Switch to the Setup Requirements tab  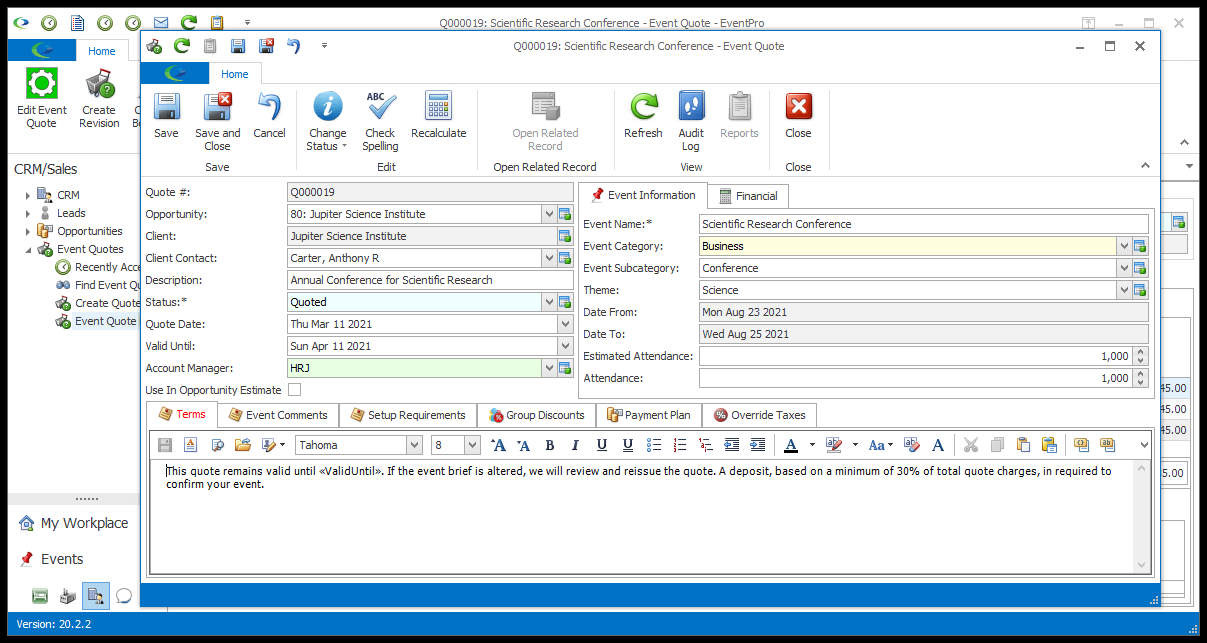click(x=407, y=415)
